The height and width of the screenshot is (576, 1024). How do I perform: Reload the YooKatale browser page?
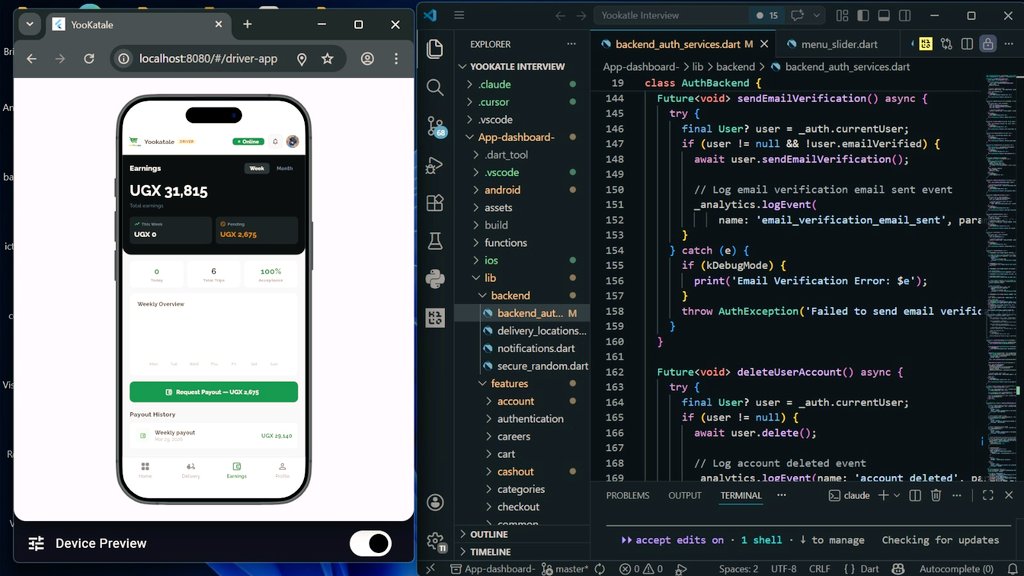[89, 59]
